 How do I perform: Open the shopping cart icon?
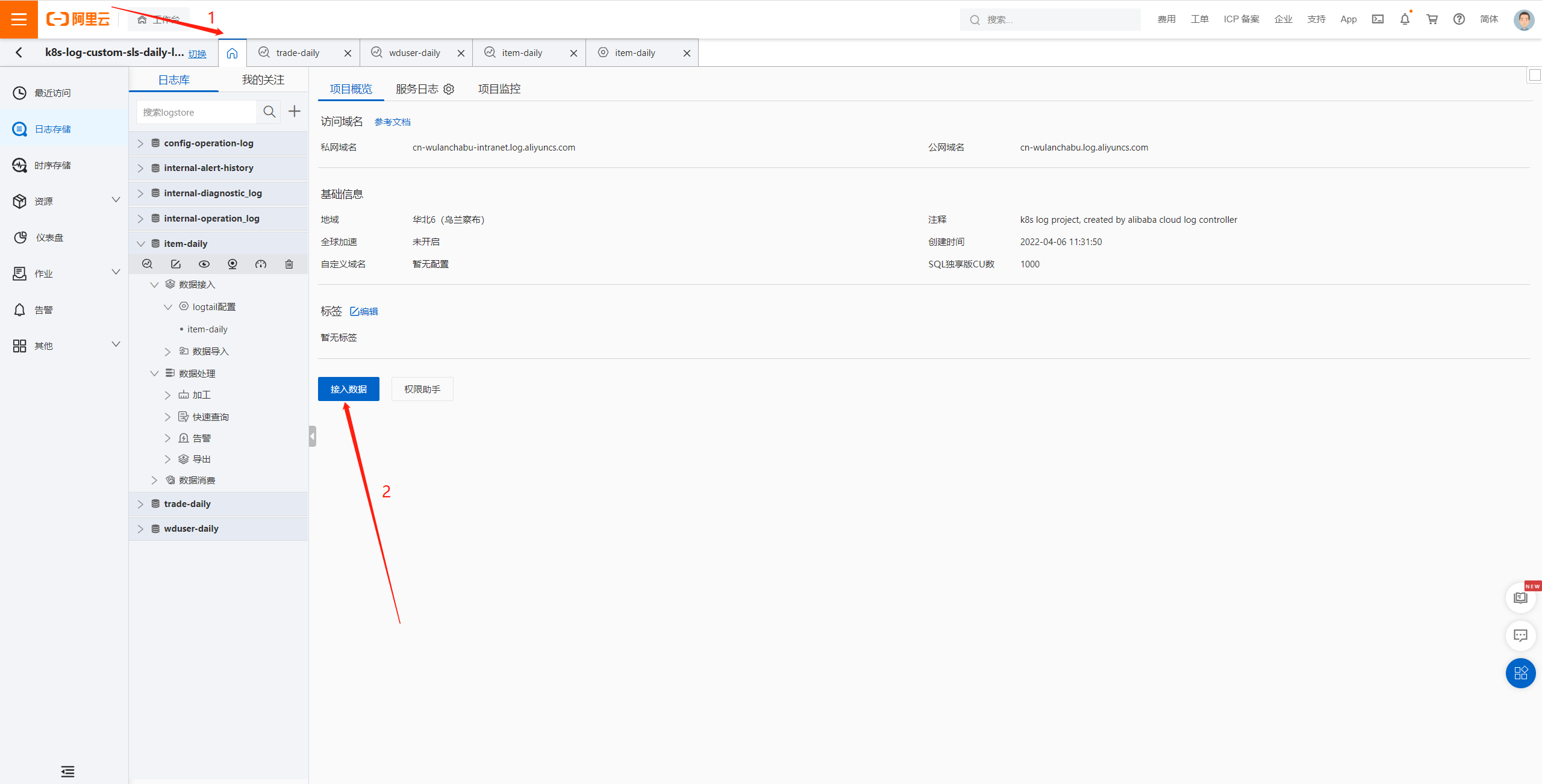[x=1432, y=19]
